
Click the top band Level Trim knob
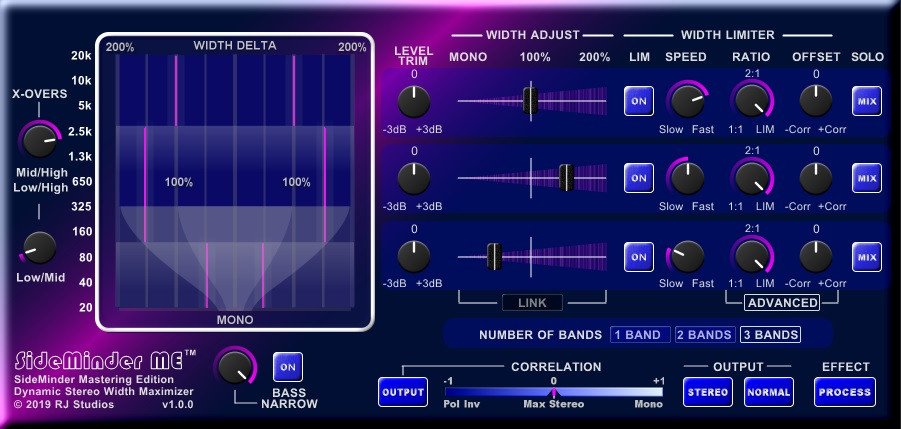(414, 102)
